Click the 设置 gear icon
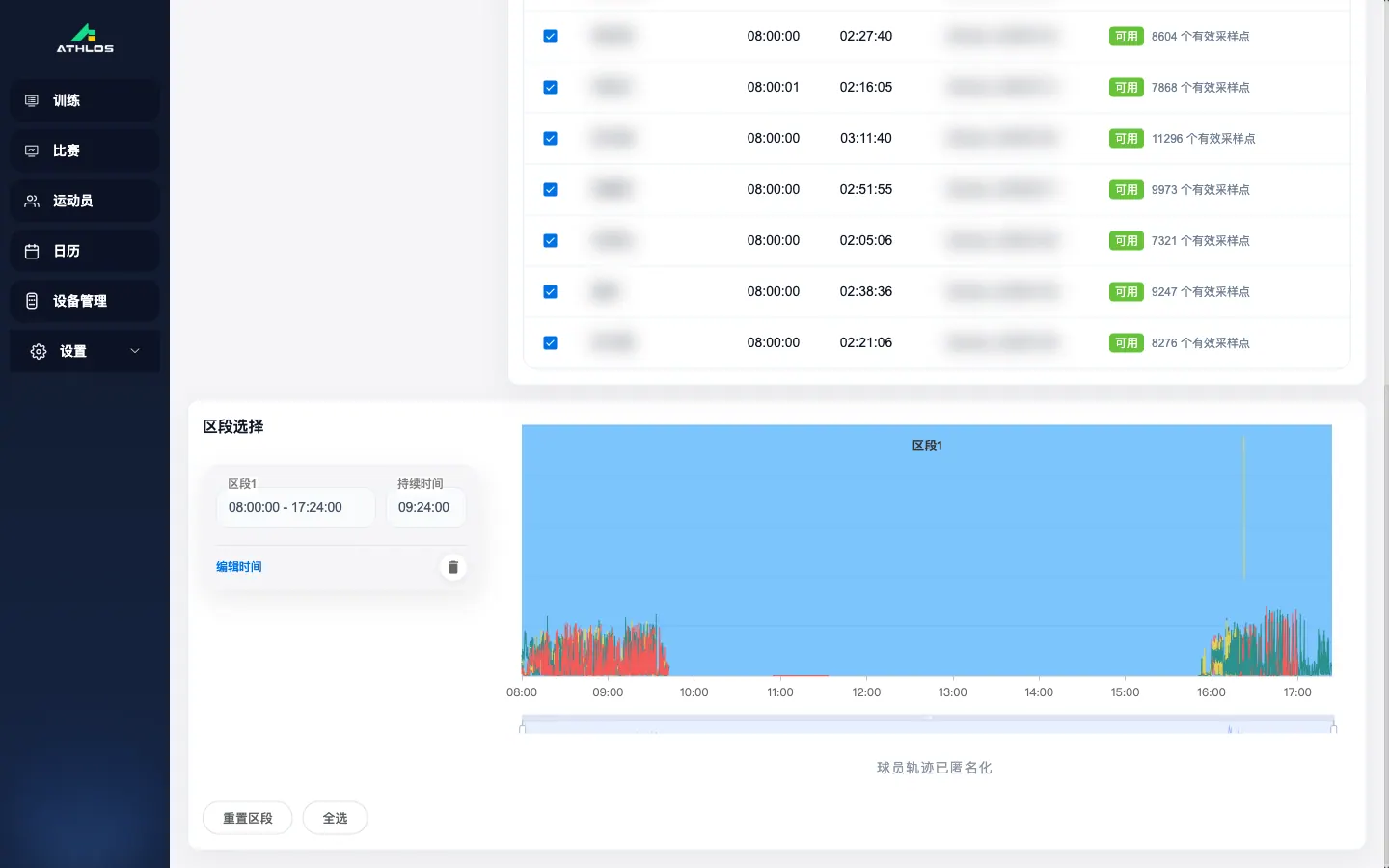The image size is (1389, 868). click(39, 351)
